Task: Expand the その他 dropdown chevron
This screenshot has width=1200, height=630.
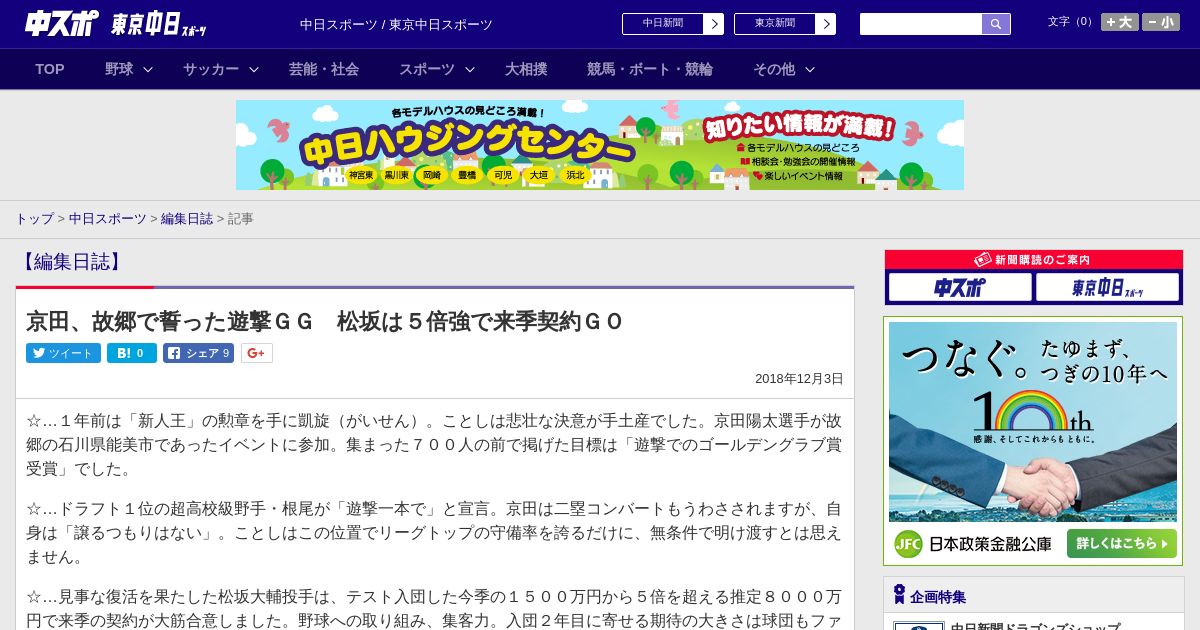Action: point(810,69)
